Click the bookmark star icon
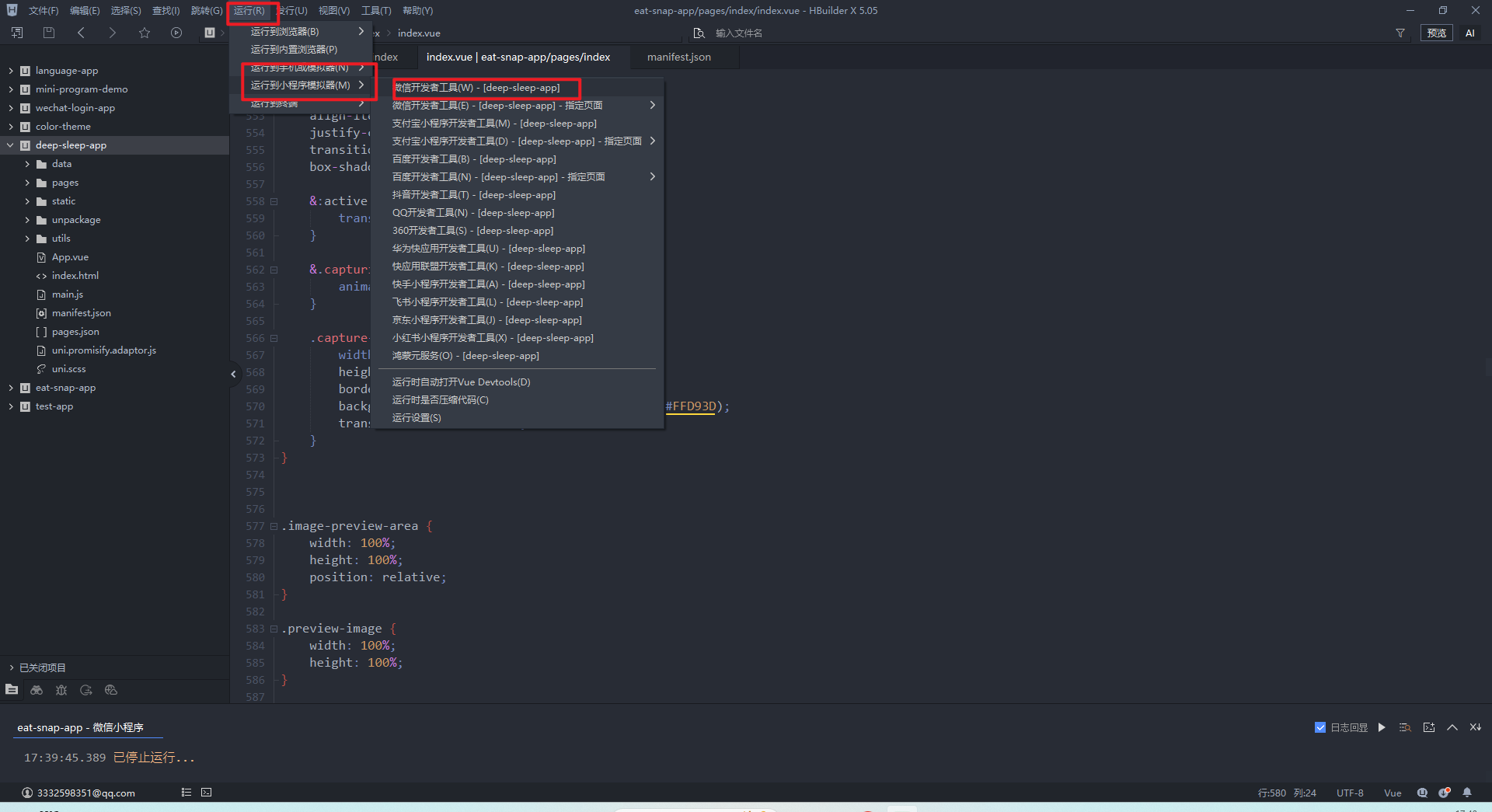Image resolution: width=1492 pixels, height=812 pixels. tap(145, 33)
